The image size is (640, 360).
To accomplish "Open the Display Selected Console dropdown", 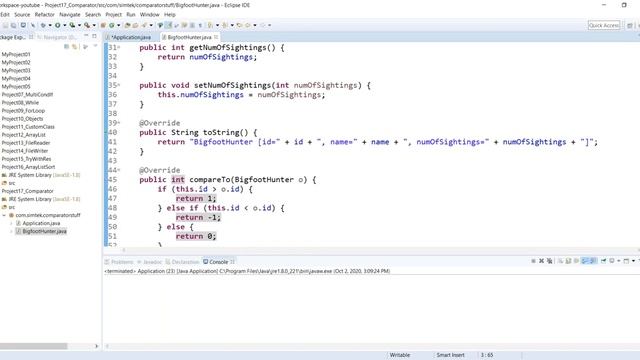I will 619,261.
